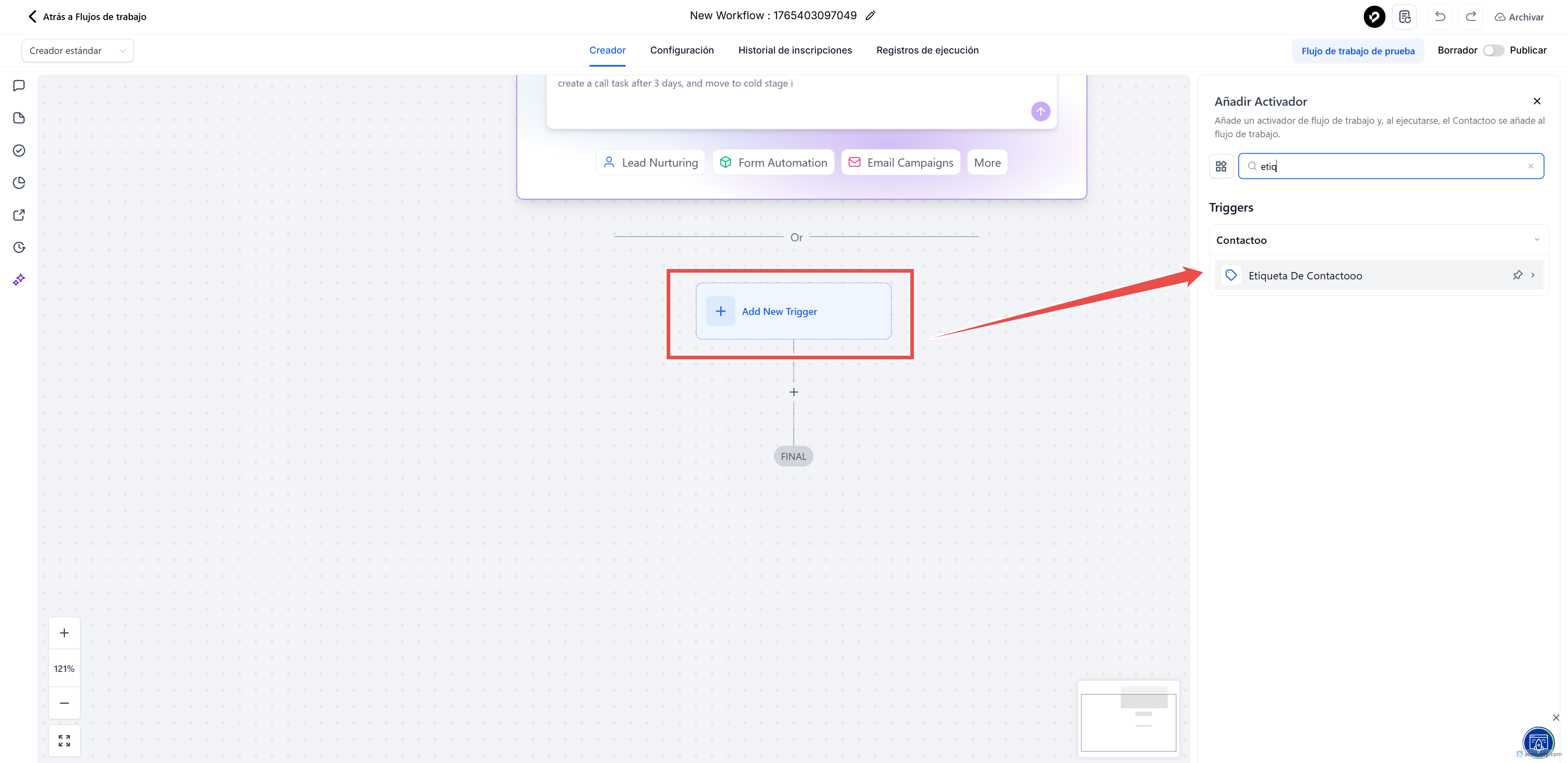Click the redo arrow icon

1471,16
